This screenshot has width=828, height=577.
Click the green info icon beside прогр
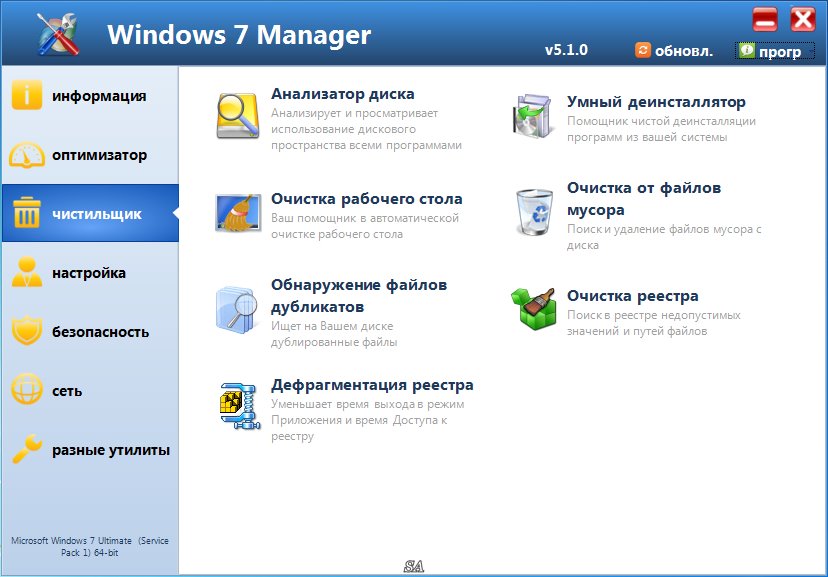click(x=747, y=51)
